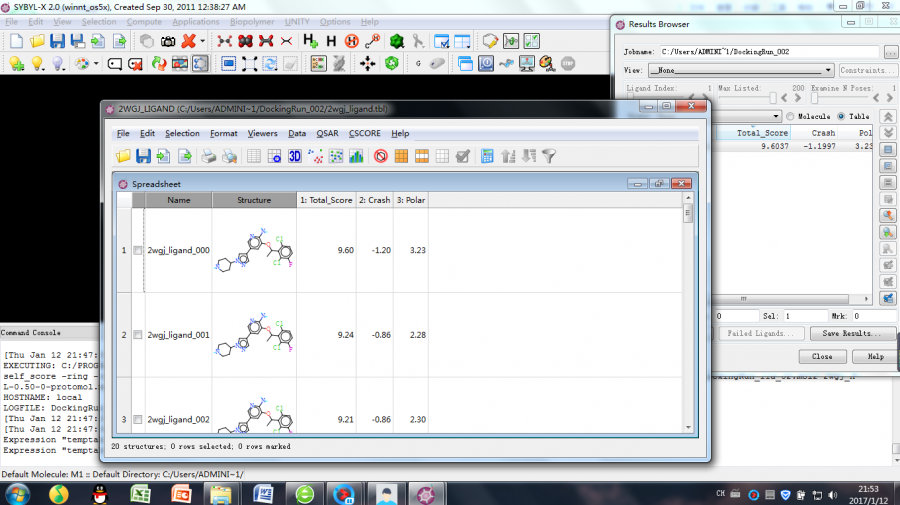Click the Jobname path input field
Viewport: 900px width, 505px height.
point(769,52)
